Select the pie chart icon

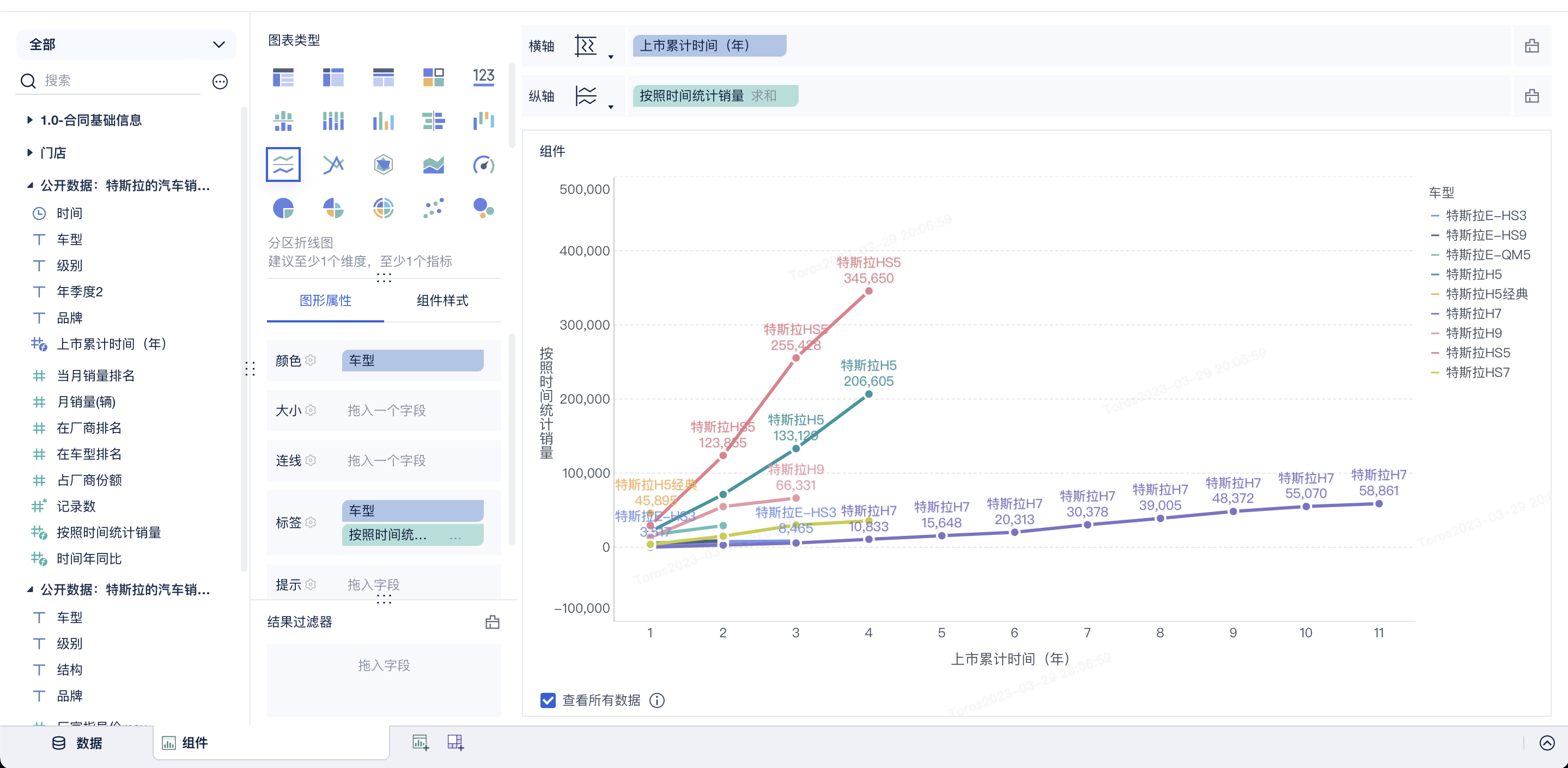[283, 208]
